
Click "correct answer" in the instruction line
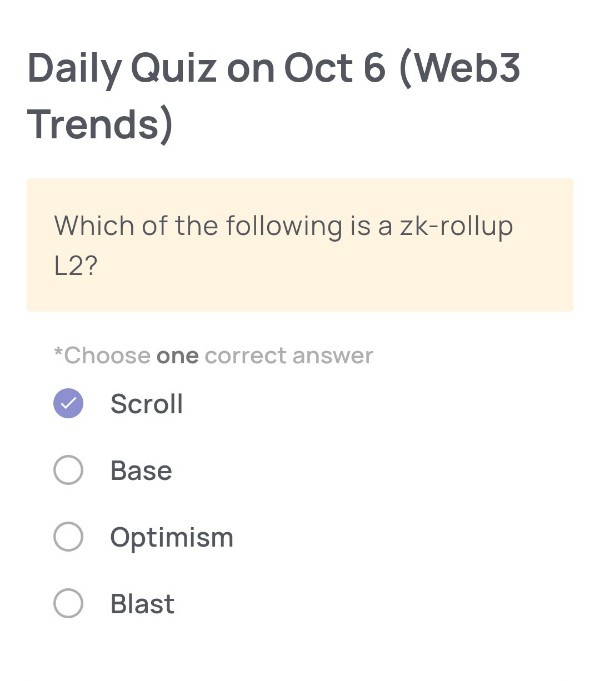[x=288, y=356]
